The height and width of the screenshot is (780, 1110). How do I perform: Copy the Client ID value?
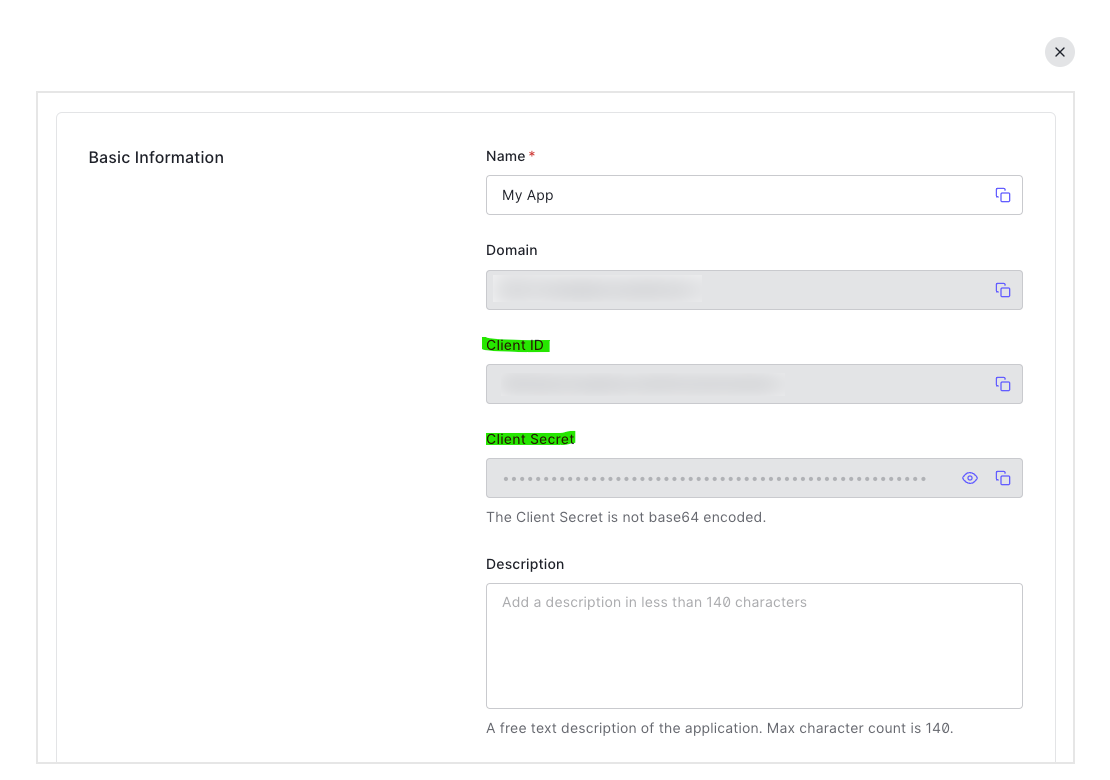click(x=1002, y=384)
